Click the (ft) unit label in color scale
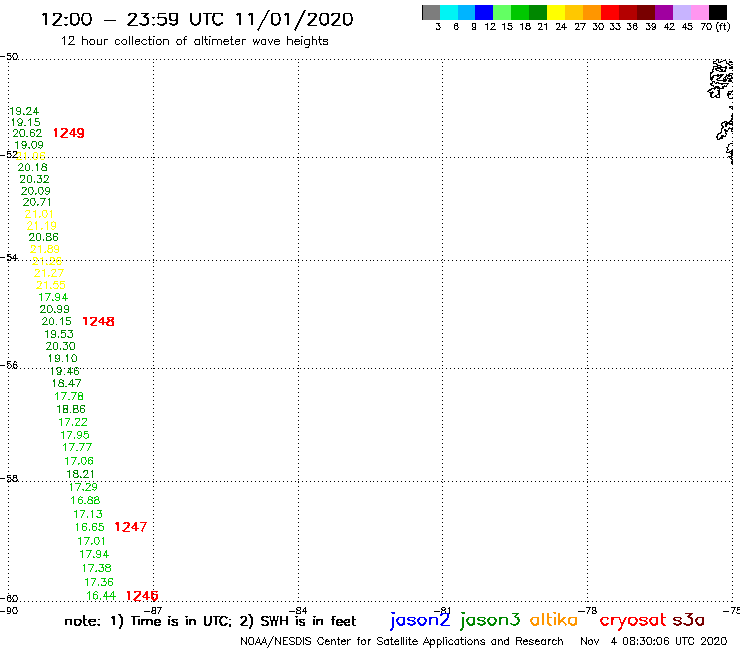 (x=723, y=27)
